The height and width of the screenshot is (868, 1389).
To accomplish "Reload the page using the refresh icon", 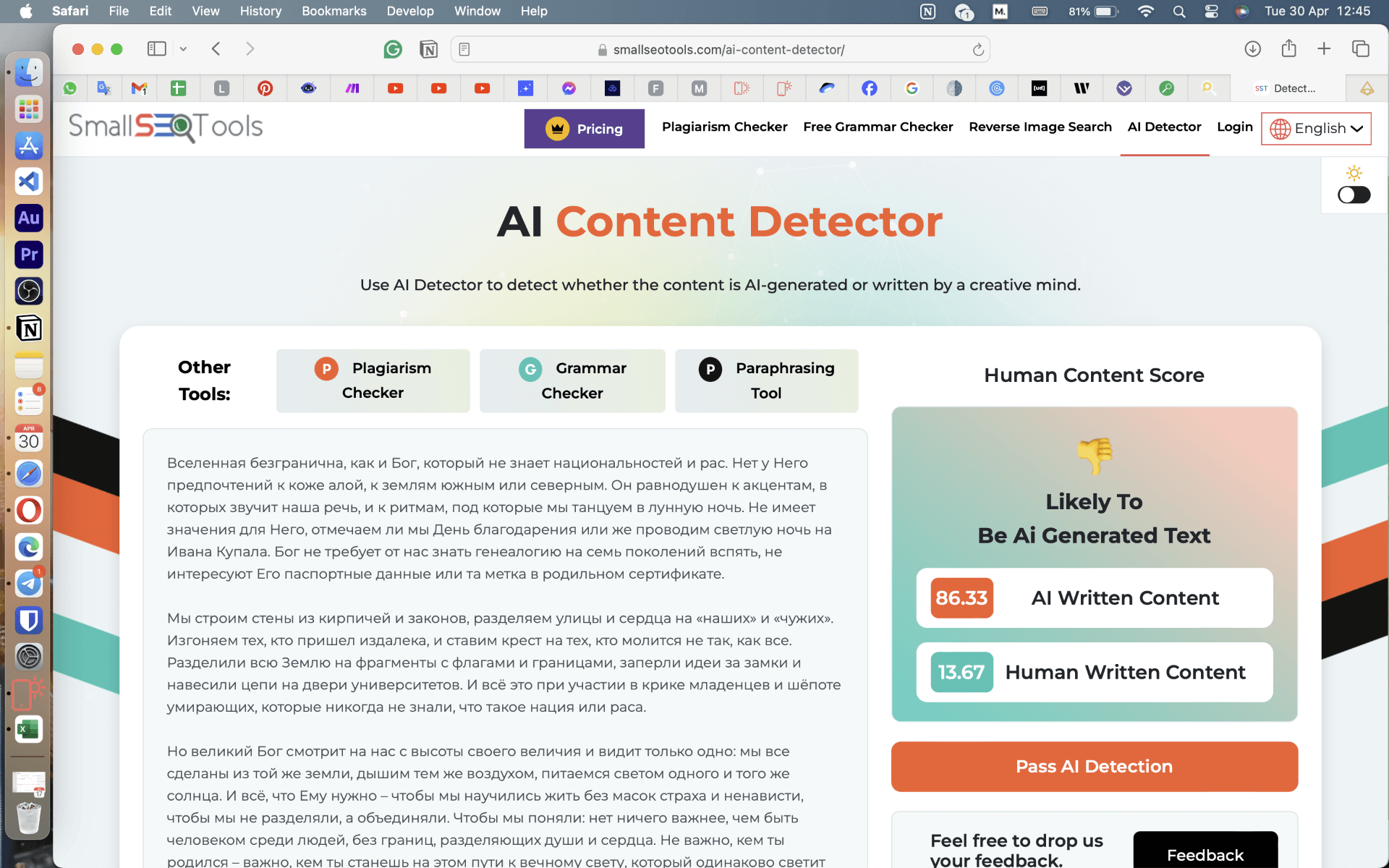I will tap(978, 49).
